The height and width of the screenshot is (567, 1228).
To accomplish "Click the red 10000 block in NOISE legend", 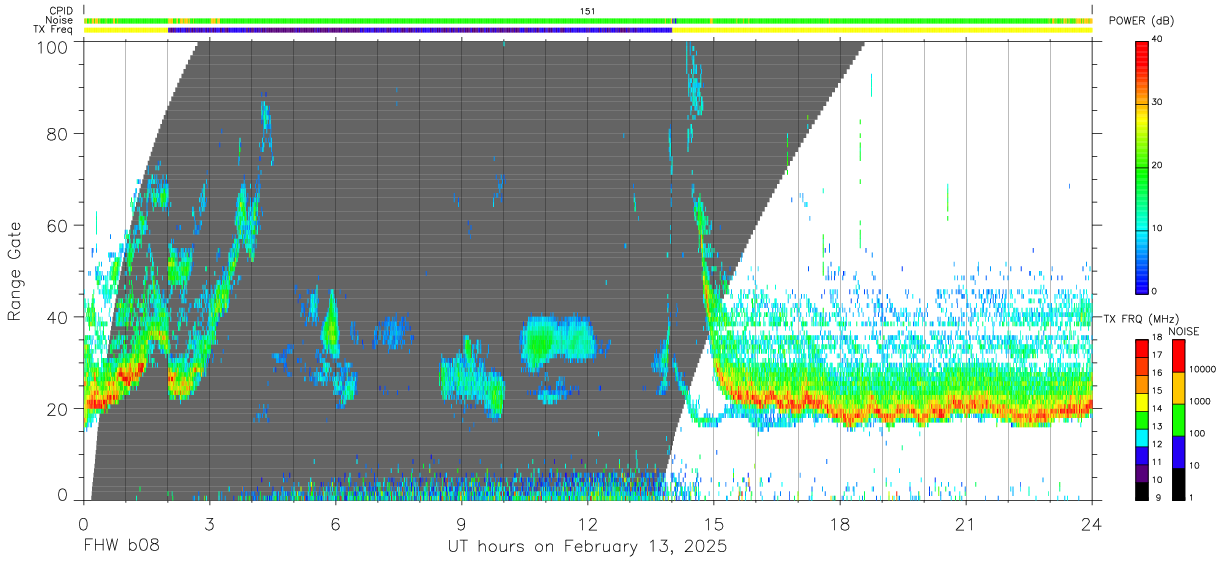I will pyautogui.click(x=1177, y=356).
